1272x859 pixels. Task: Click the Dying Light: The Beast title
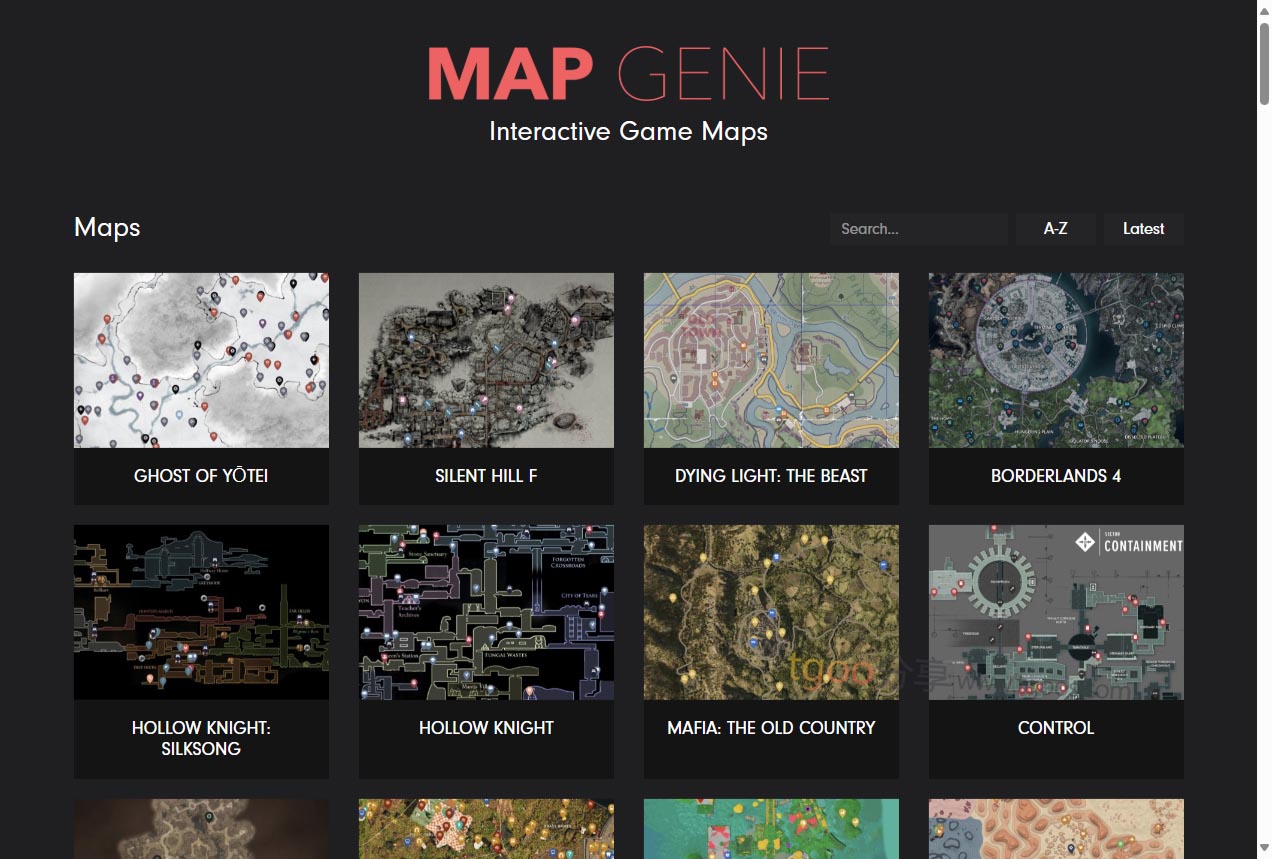click(771, 476)
